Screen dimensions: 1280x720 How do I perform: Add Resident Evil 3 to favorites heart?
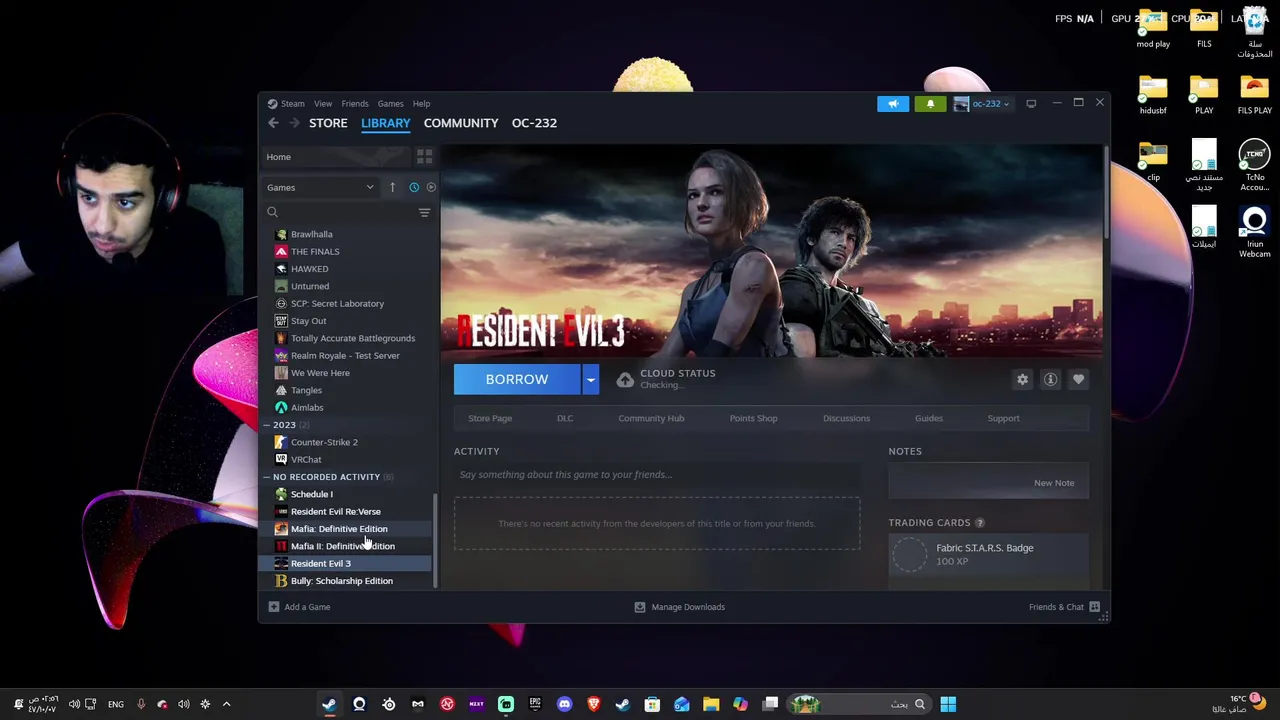1078,379
